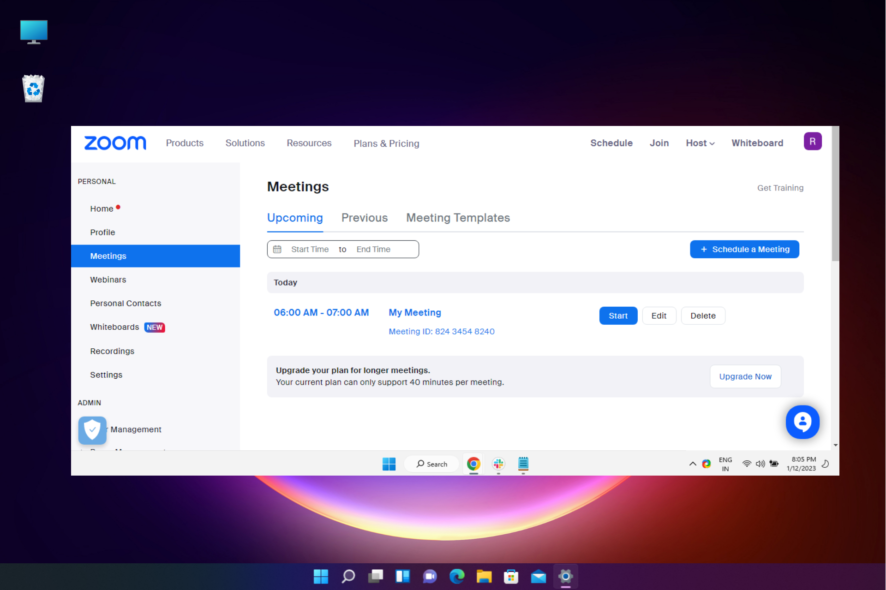This screenshot has height=590, width=886.
Task: Click the Upgrade Now button
Action: point(745,376)
